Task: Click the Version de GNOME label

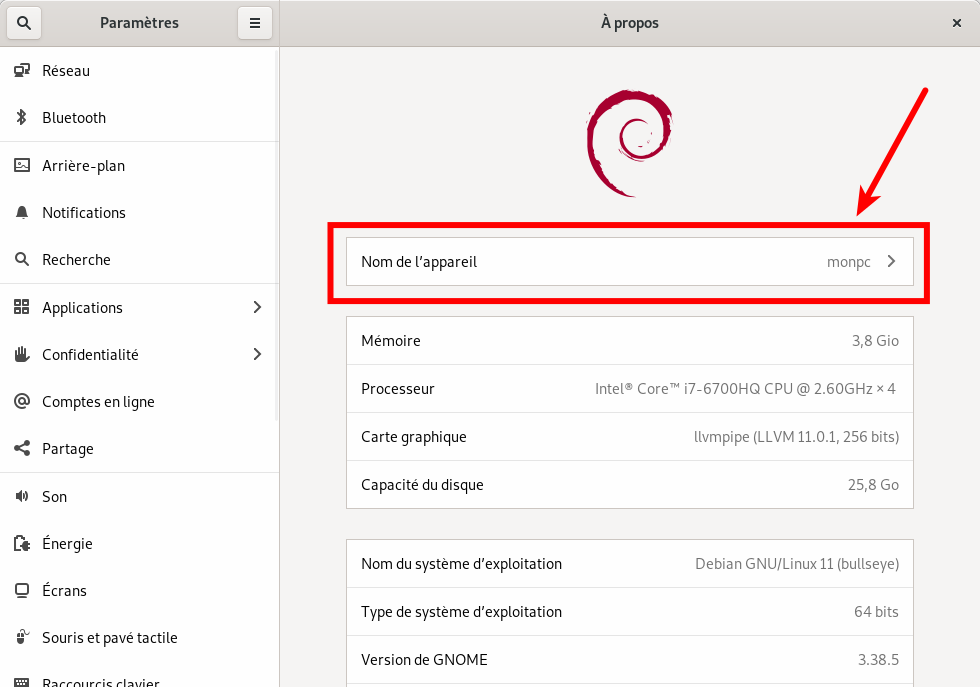Action: coord(424,659)
